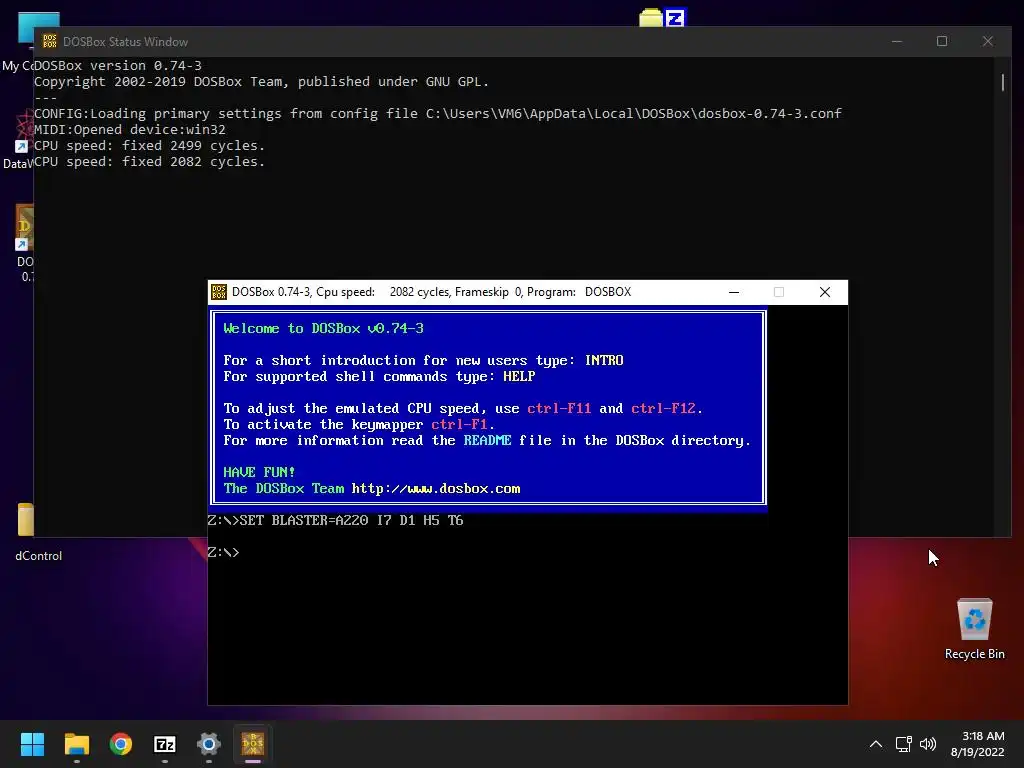Click 'CPU speed: fixed 2499 cycles.' line
This screenshot has height=768, width=1024.
150,146
